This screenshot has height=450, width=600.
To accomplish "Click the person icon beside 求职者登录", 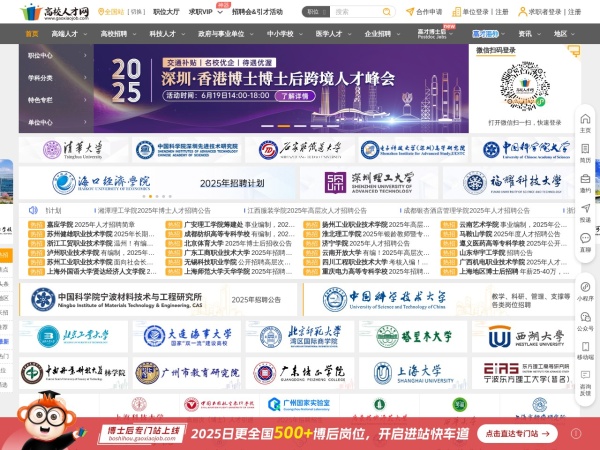I will (522, 12).
